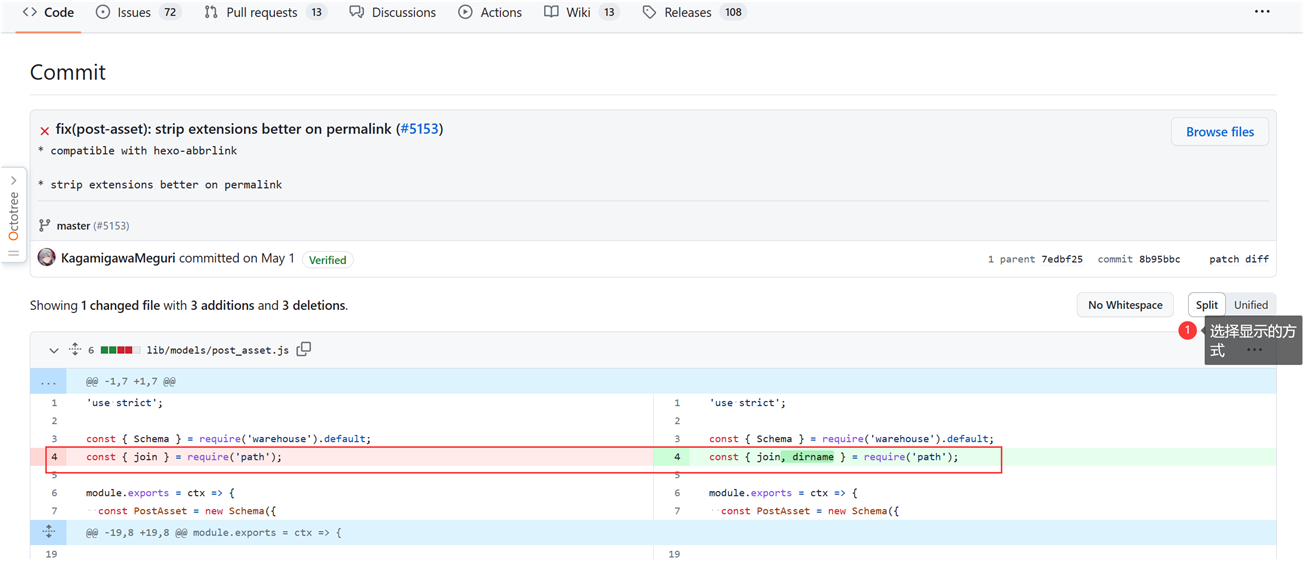Image resolution: width=1304 pixels, height=561 pixels.
Task: Click KagamigawaMeguri's avatar image
Action: click(x=46, y=258)
